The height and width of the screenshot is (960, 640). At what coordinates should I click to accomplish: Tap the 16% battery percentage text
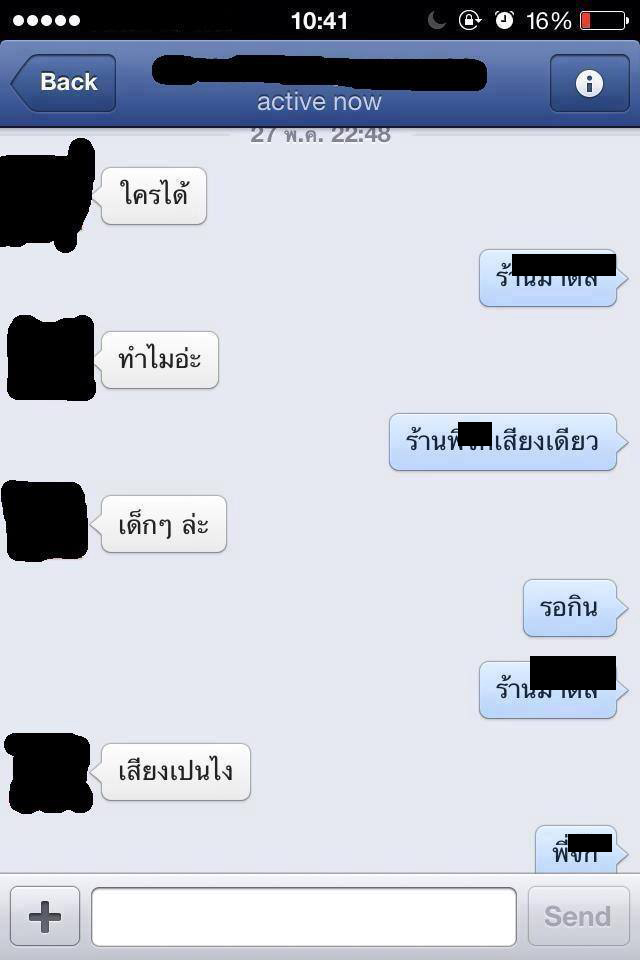549,21
